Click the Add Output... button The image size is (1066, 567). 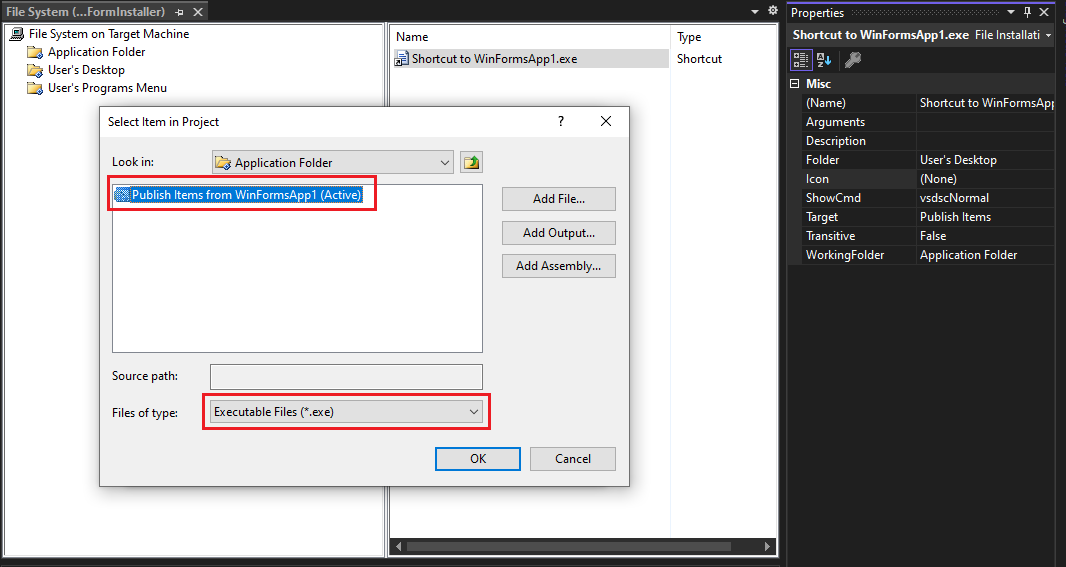tap(559, 233)
